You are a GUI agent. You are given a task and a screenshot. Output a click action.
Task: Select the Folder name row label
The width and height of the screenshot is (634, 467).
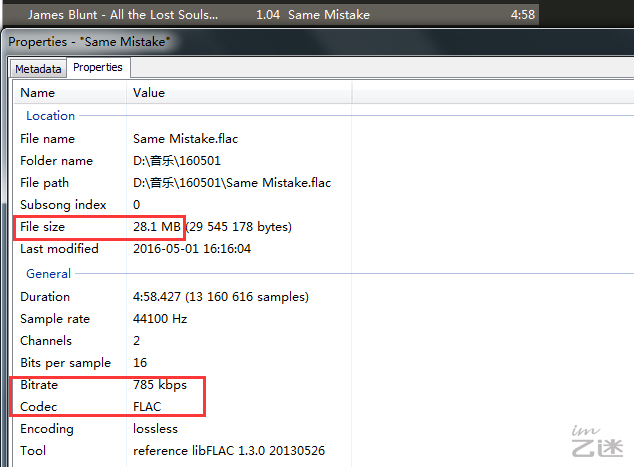(x=56, y=161)
